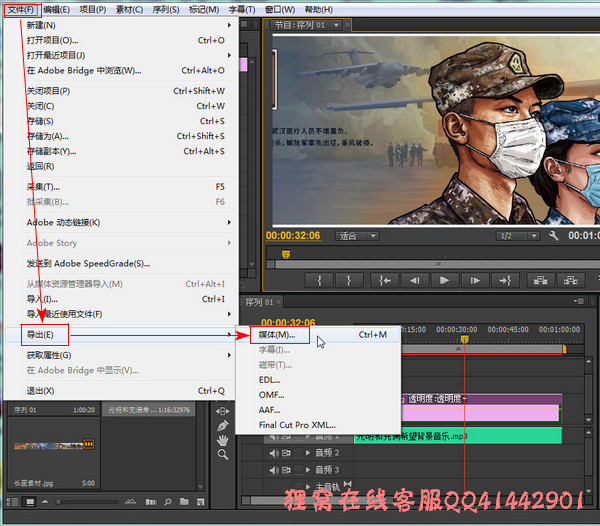Select the Slide tool above the Pen tool
Viewport: 600px width, 526px height.
223,411
